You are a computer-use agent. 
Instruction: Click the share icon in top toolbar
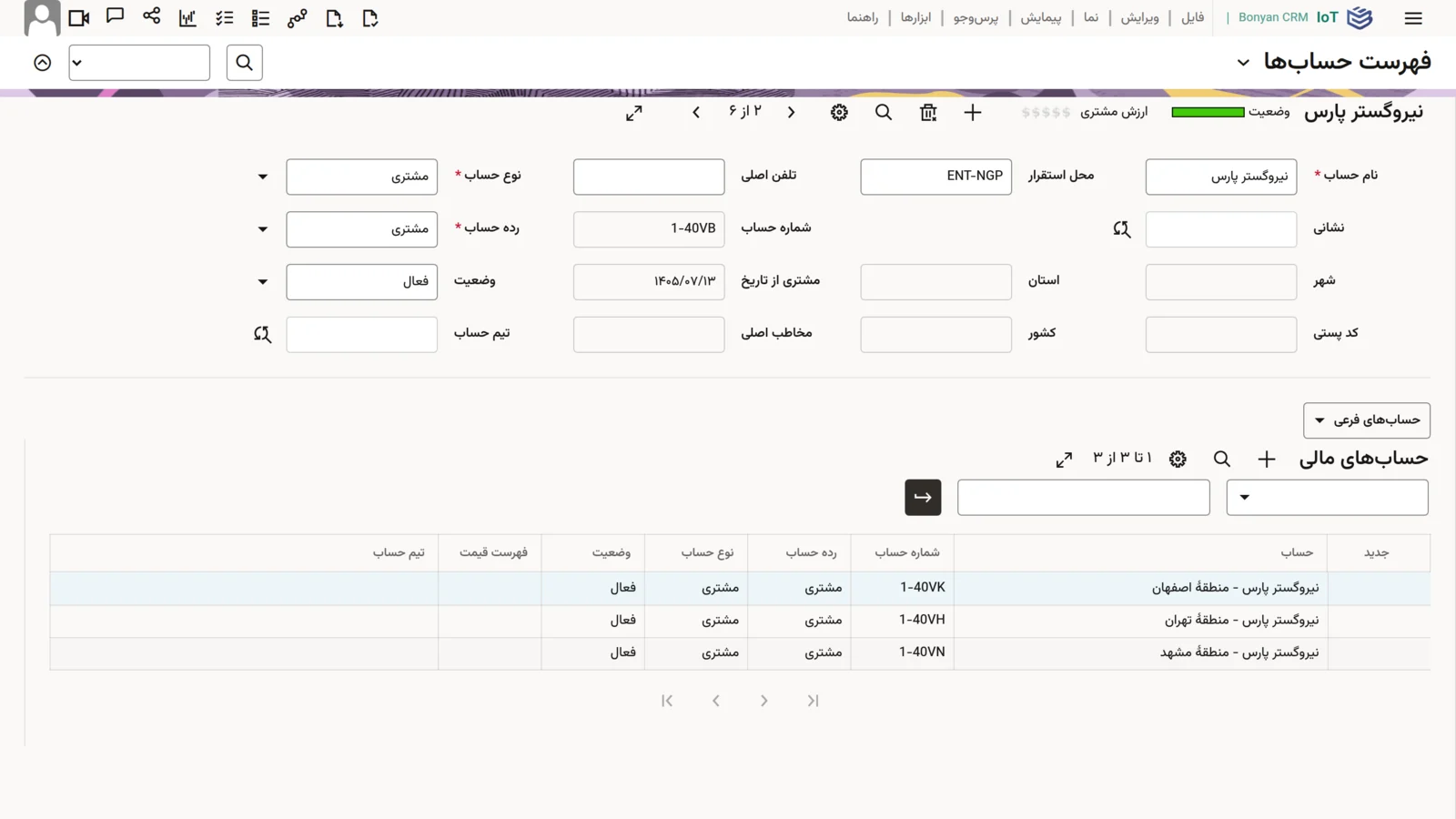[151, 16]
